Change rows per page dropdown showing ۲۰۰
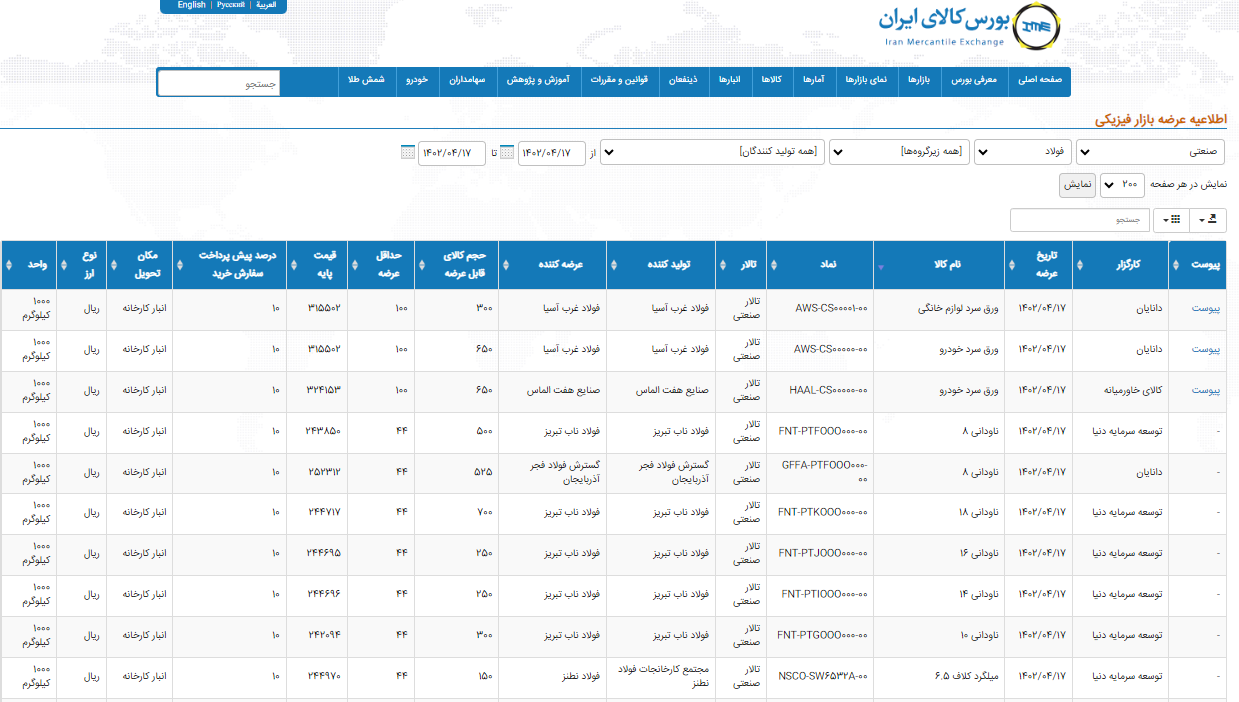Image resolution: width=1239 pixels, height=702 pixels. (x=1123, y=185)
